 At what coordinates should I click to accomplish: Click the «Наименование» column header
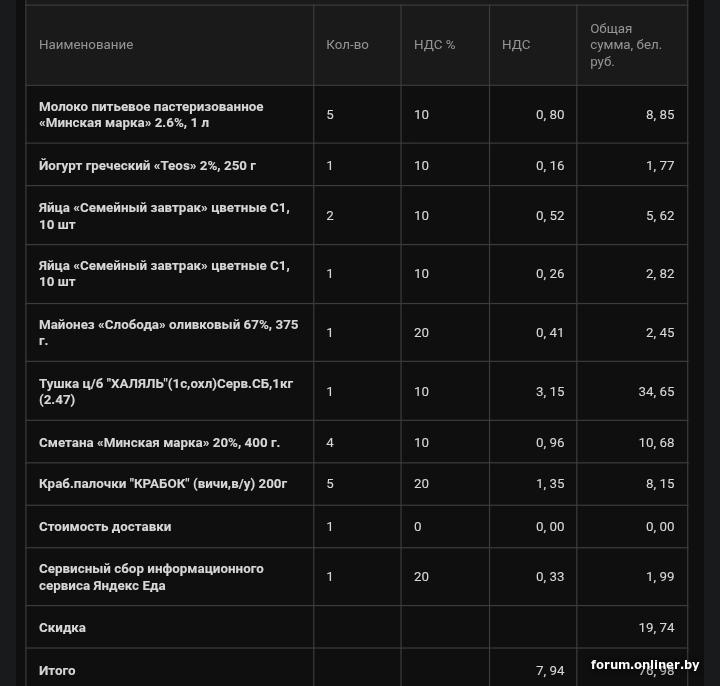(x=86, y=45)
